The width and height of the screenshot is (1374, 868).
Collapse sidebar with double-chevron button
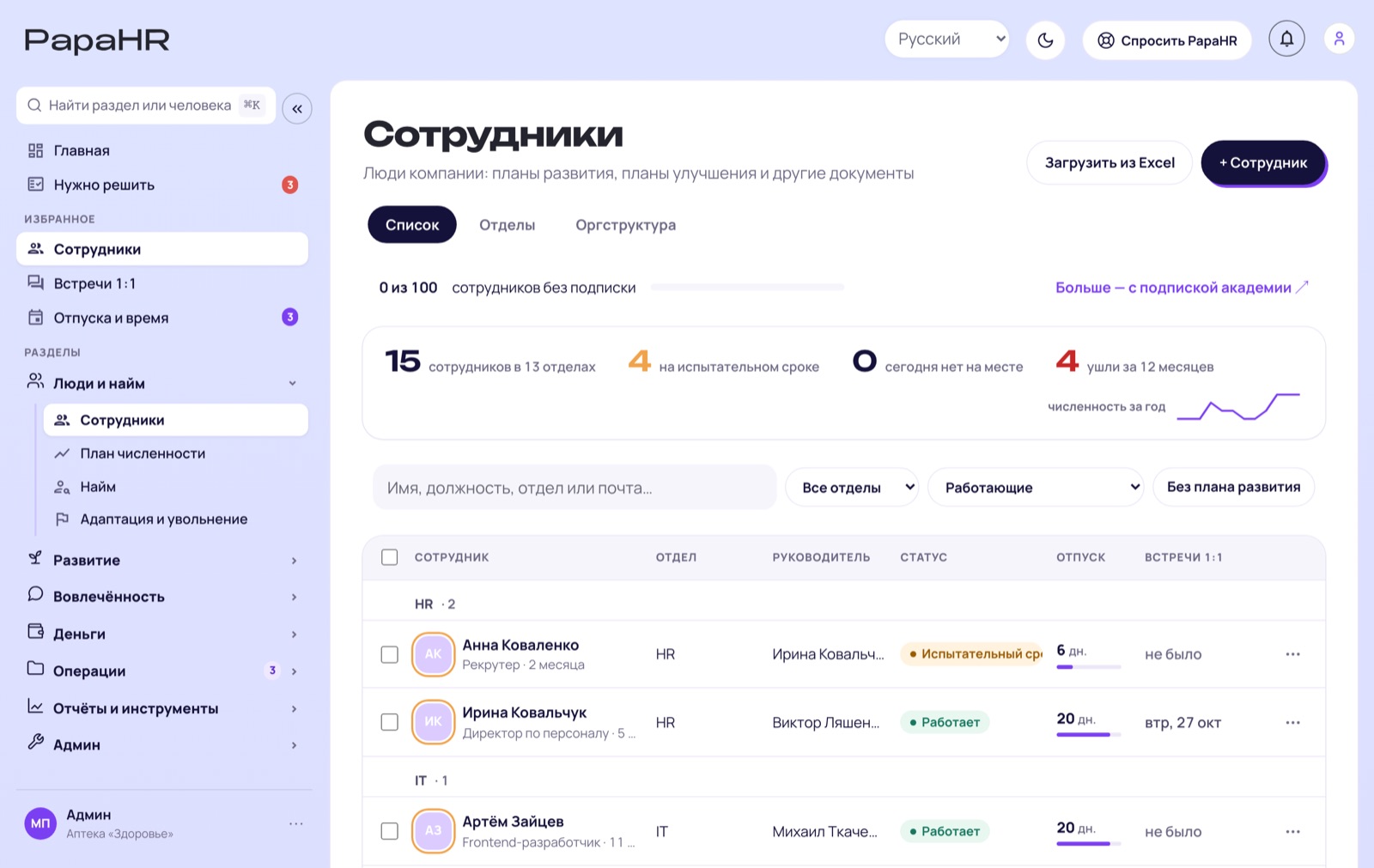297,108
